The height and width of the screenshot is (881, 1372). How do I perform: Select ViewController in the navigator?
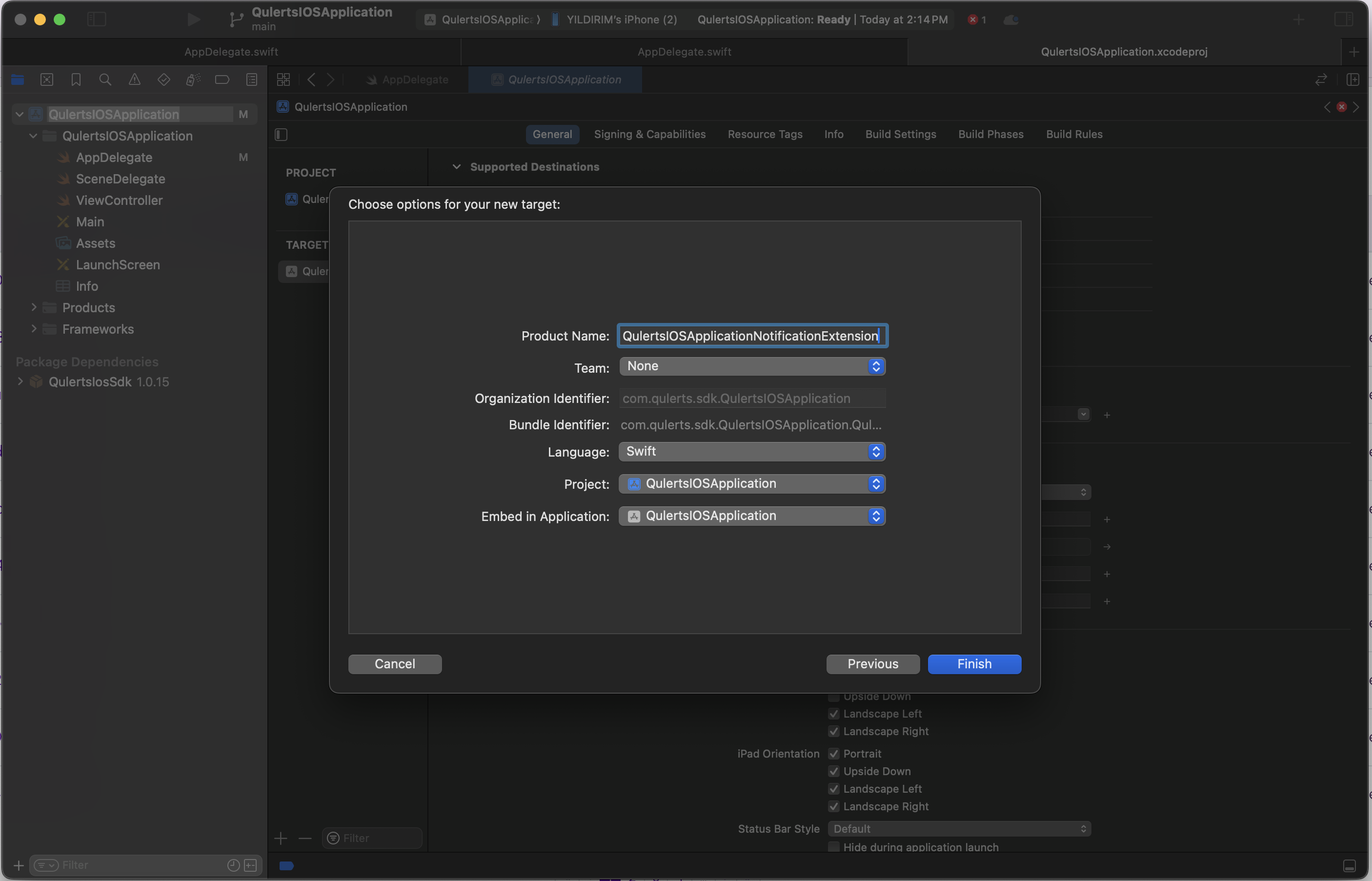(x=119, y=200)
